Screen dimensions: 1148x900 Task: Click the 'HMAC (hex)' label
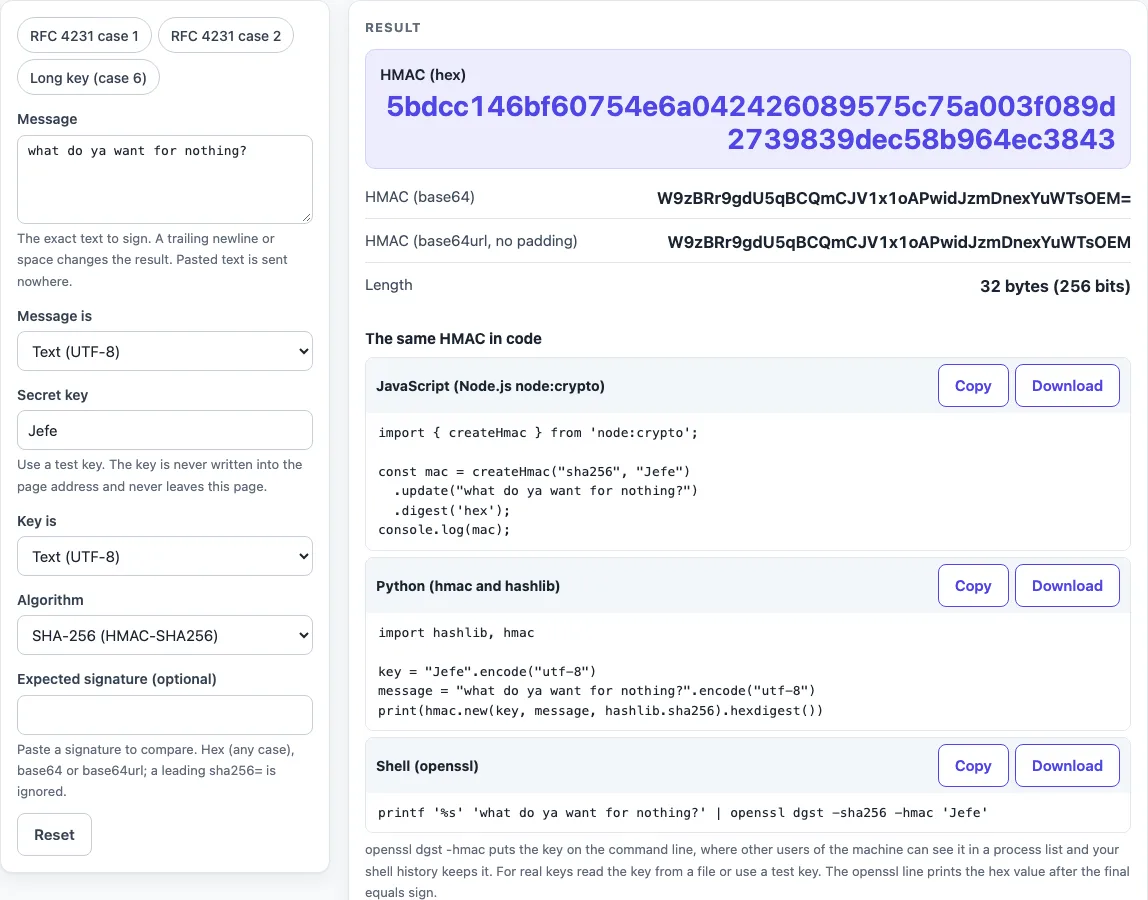coord(422,75)
